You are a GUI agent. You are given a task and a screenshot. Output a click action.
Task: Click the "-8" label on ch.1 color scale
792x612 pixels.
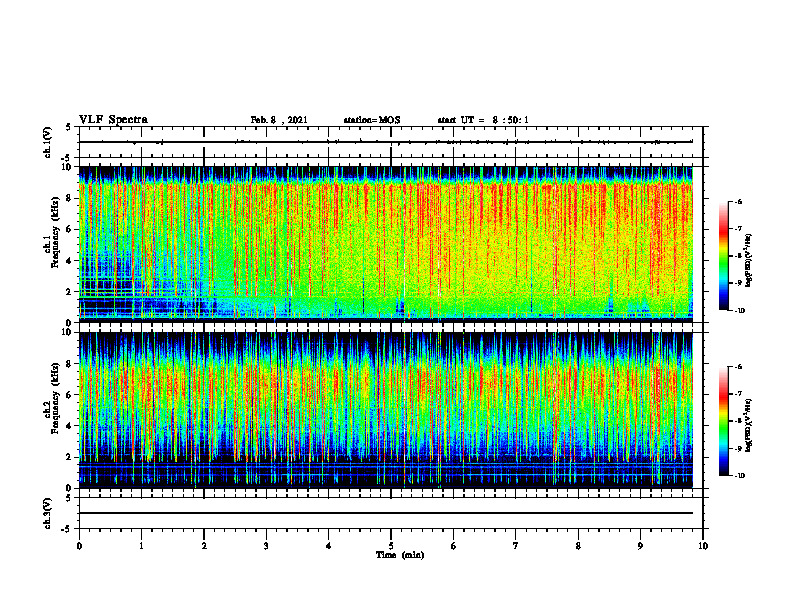pyautogui.click(x=738, y=256)
